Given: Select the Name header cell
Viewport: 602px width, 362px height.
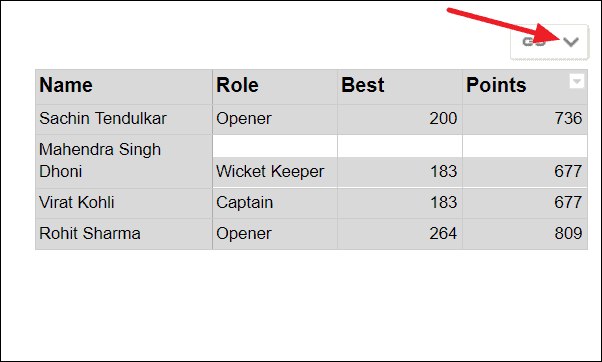Looking at the screenshot, I should [x=124, y=87].
